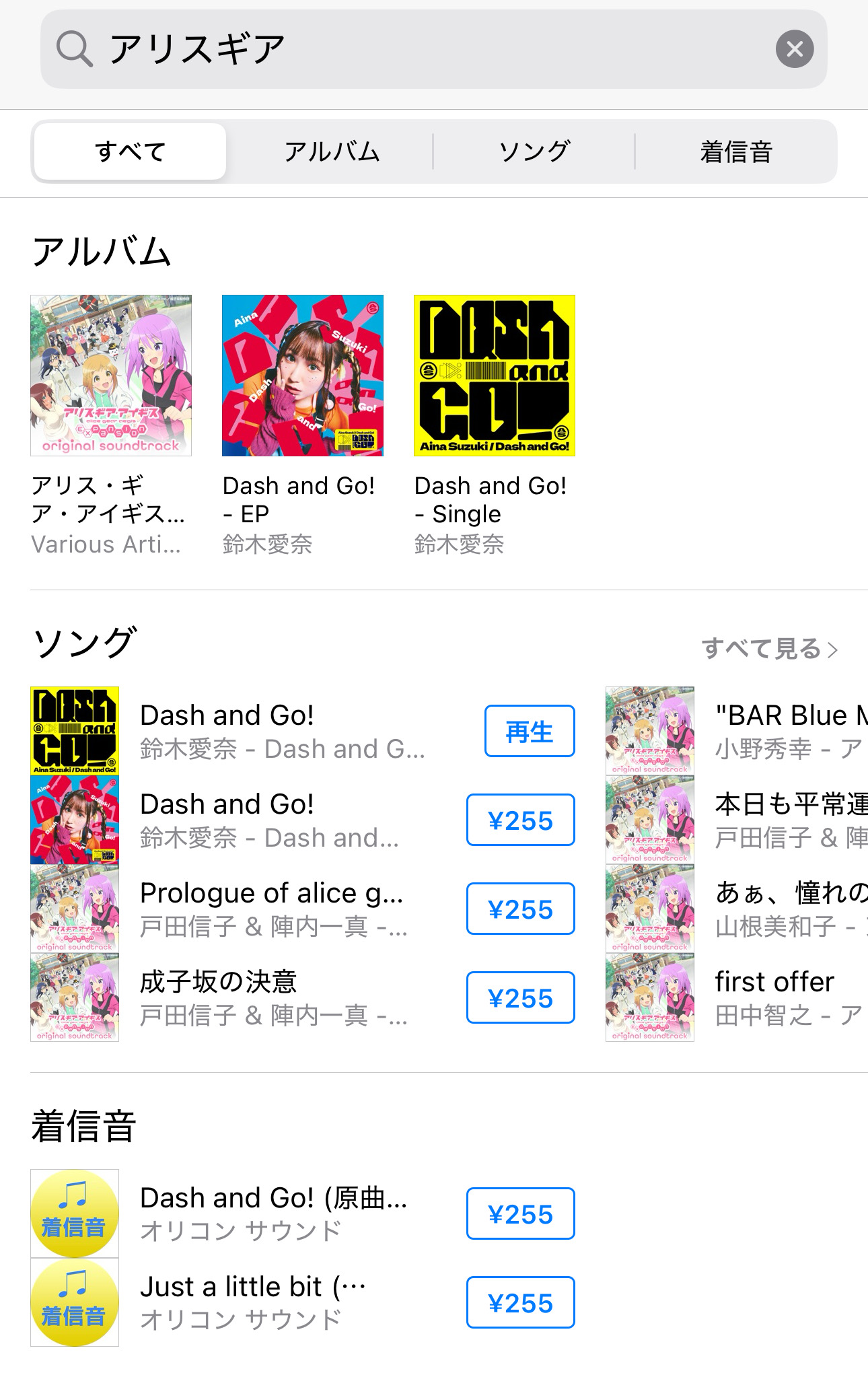The height and width of the screenshot is (1373, 868).
Task: Tap the thumbnail of song 成子坂の決意
Action: [x=75, y=997]
